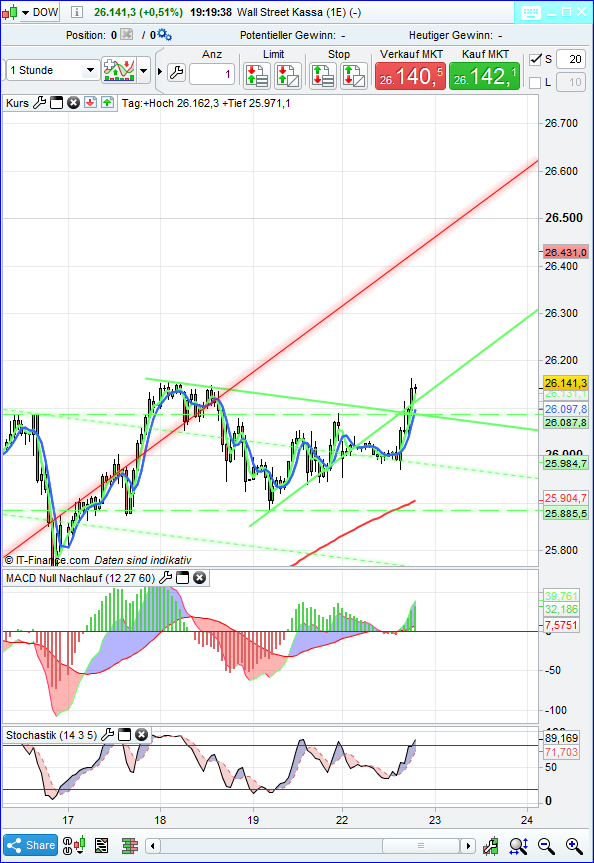Toggle the L limit checkbox
The image size is (594, 863).
click(x=535, y=83)
